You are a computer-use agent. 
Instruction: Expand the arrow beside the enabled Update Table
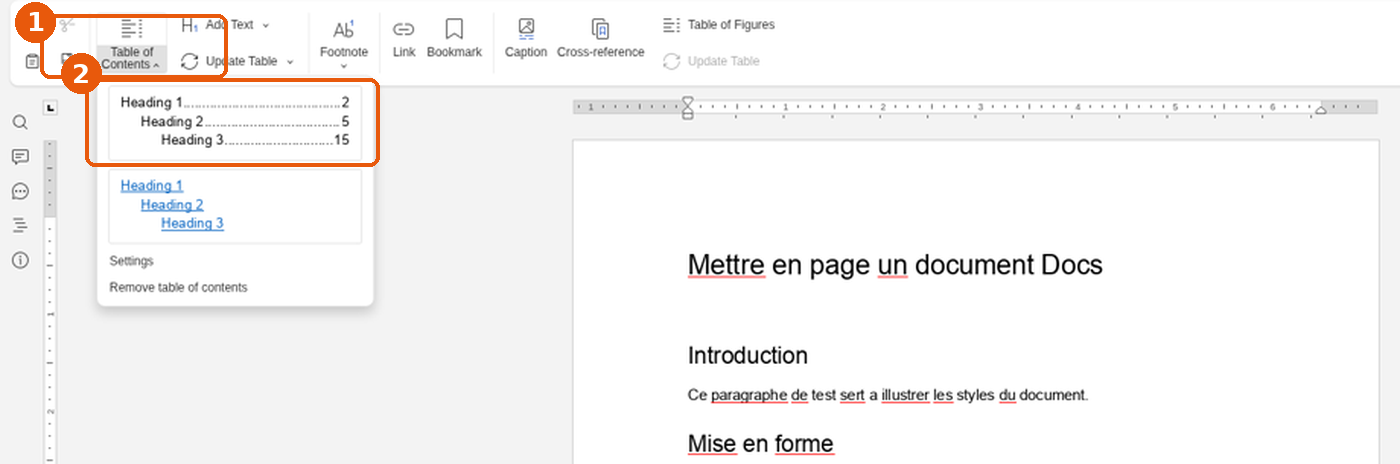coord(290,62)
